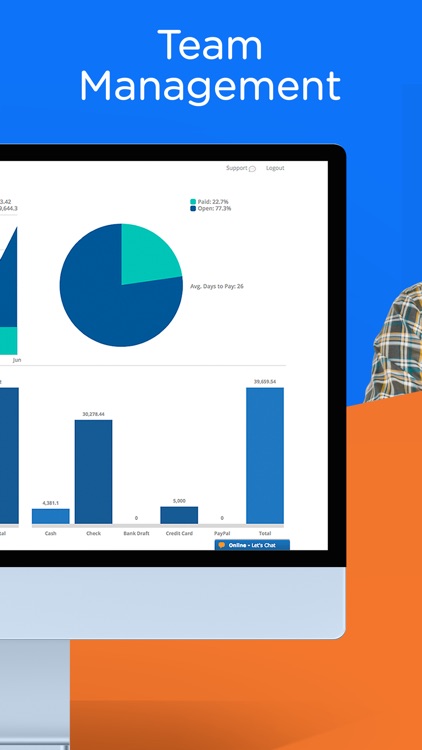Select the Credit Card axis label
The width and height of the screenshot is (422, 750).
point(179,533)
